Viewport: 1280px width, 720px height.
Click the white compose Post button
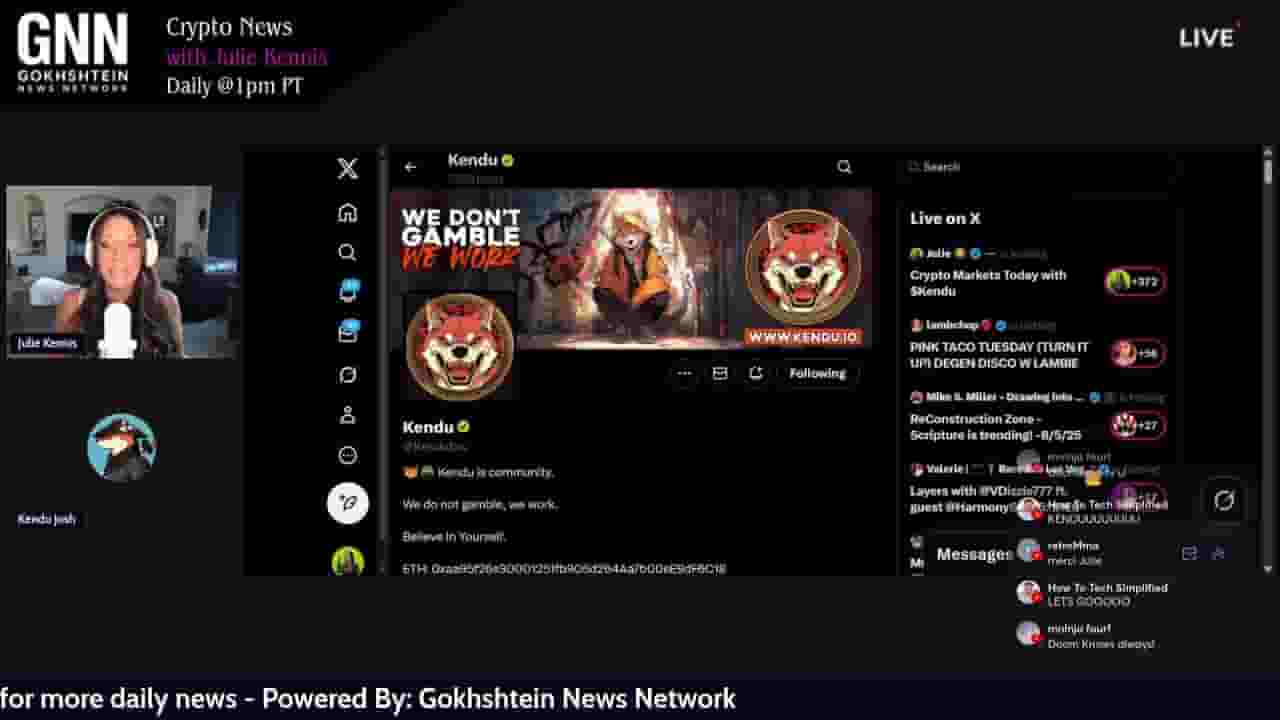[348, 502]
